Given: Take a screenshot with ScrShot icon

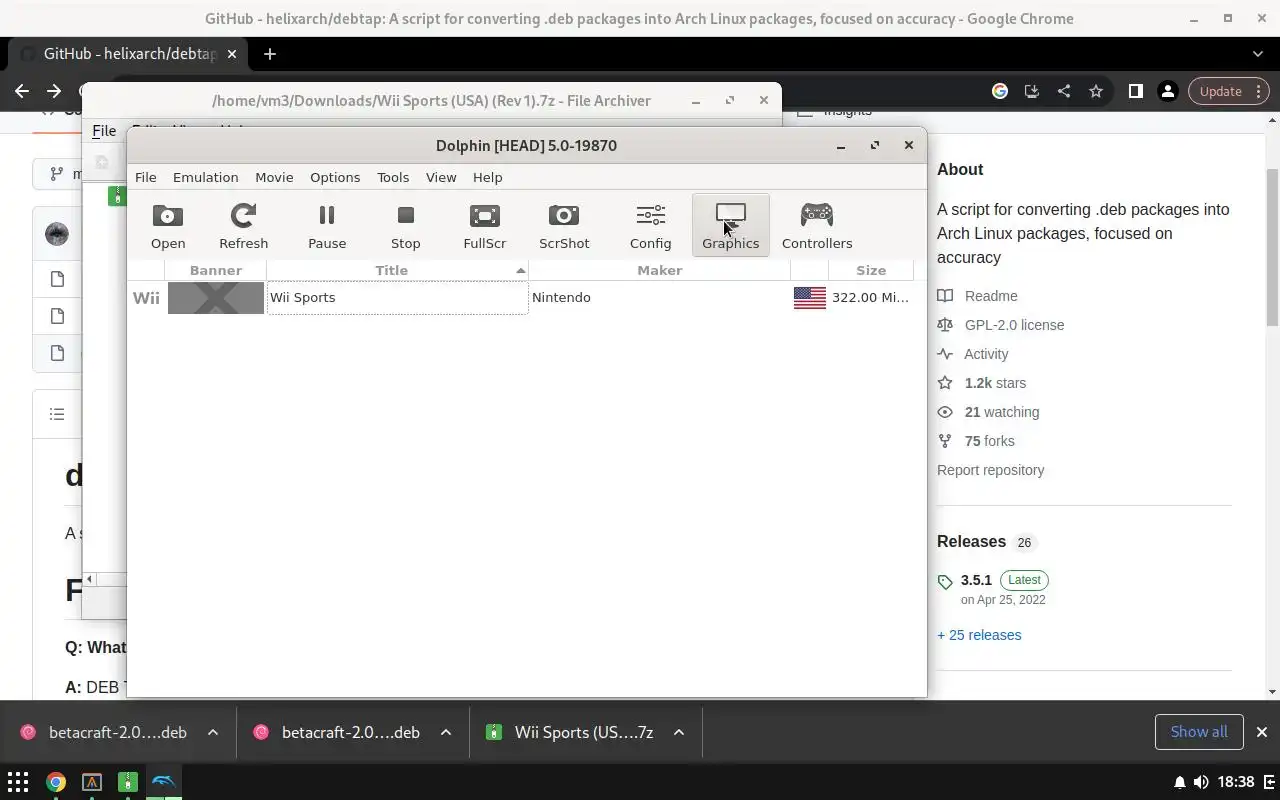Looking at the screenshot, I should [x=564, y=225].
